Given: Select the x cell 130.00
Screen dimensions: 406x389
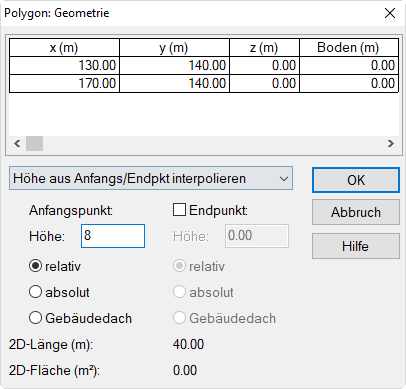Looking at the screenshot, I should coord(64,65).
